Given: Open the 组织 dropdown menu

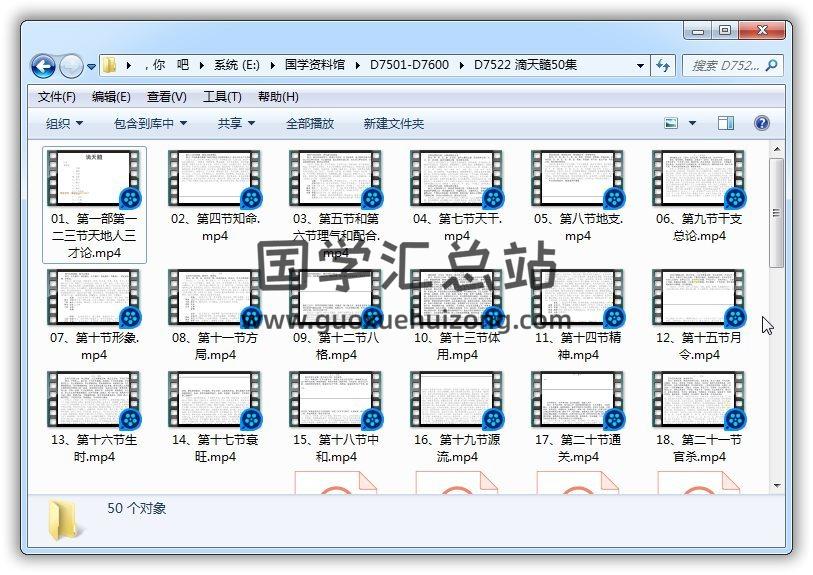Looking at the screenshot, I should pyautogui.click(x=64, y=123).
